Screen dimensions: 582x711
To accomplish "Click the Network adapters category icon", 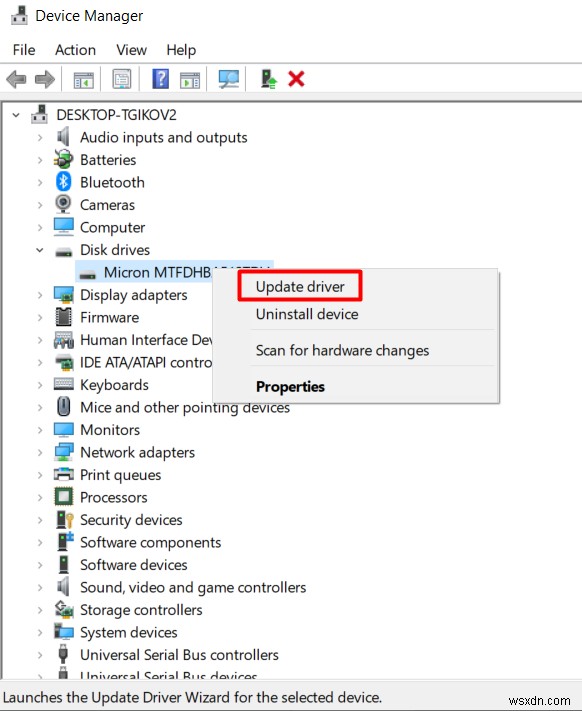I will click(63, 452).
